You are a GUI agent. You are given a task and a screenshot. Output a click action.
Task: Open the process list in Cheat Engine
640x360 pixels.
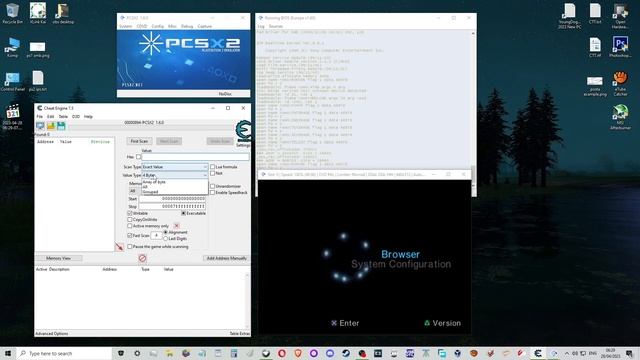click(40, 126)
